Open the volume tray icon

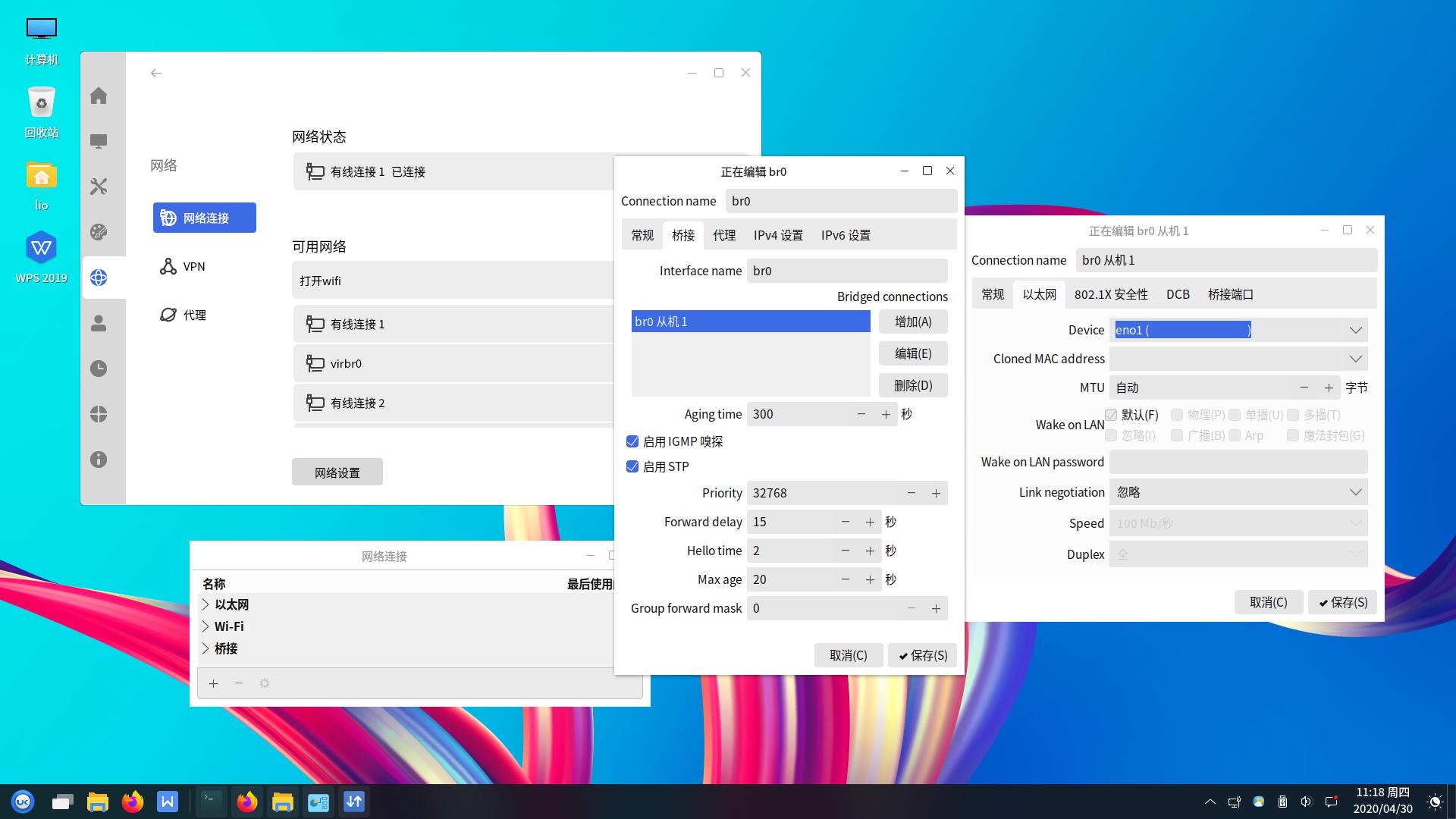click(1306, 802)
